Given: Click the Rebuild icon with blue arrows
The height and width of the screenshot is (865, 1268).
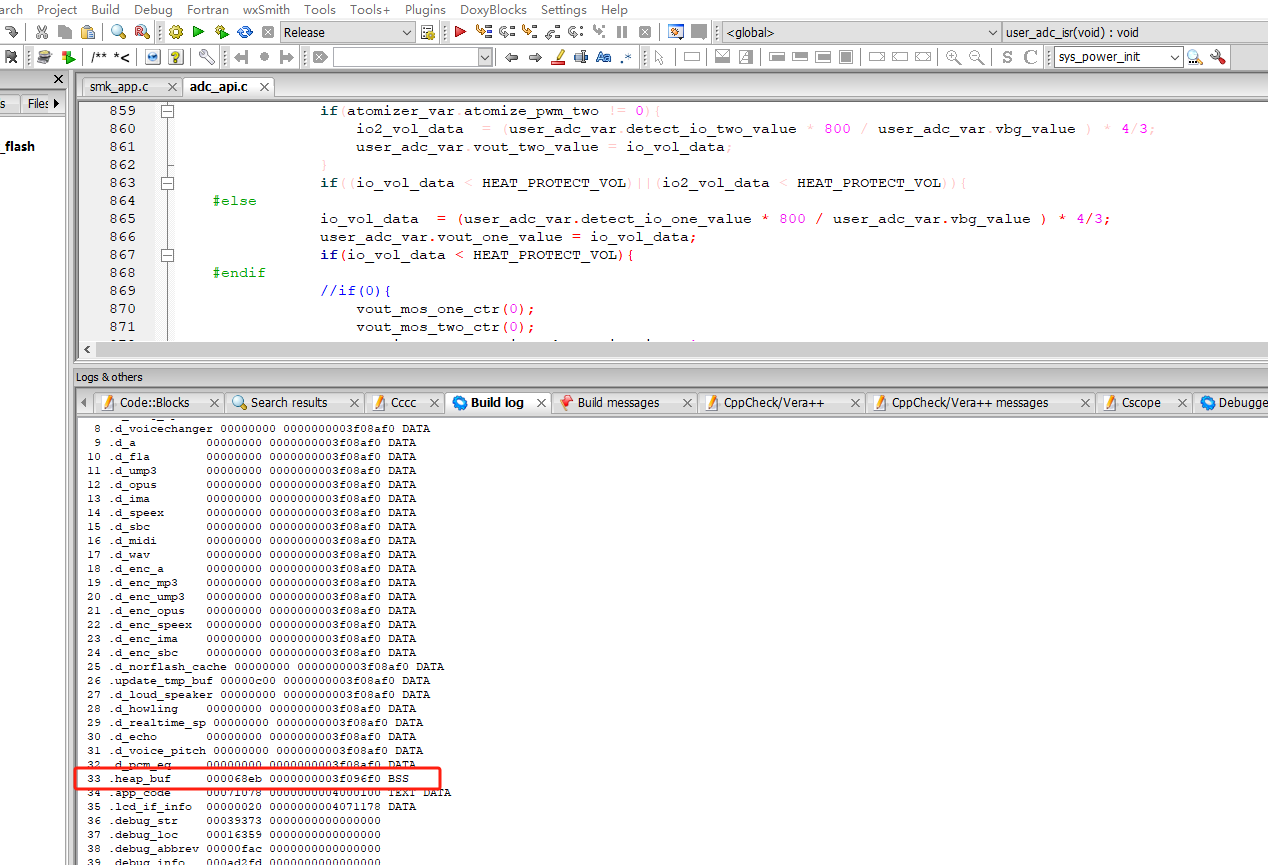Looking at the screenshot, I should coord(244,32).
